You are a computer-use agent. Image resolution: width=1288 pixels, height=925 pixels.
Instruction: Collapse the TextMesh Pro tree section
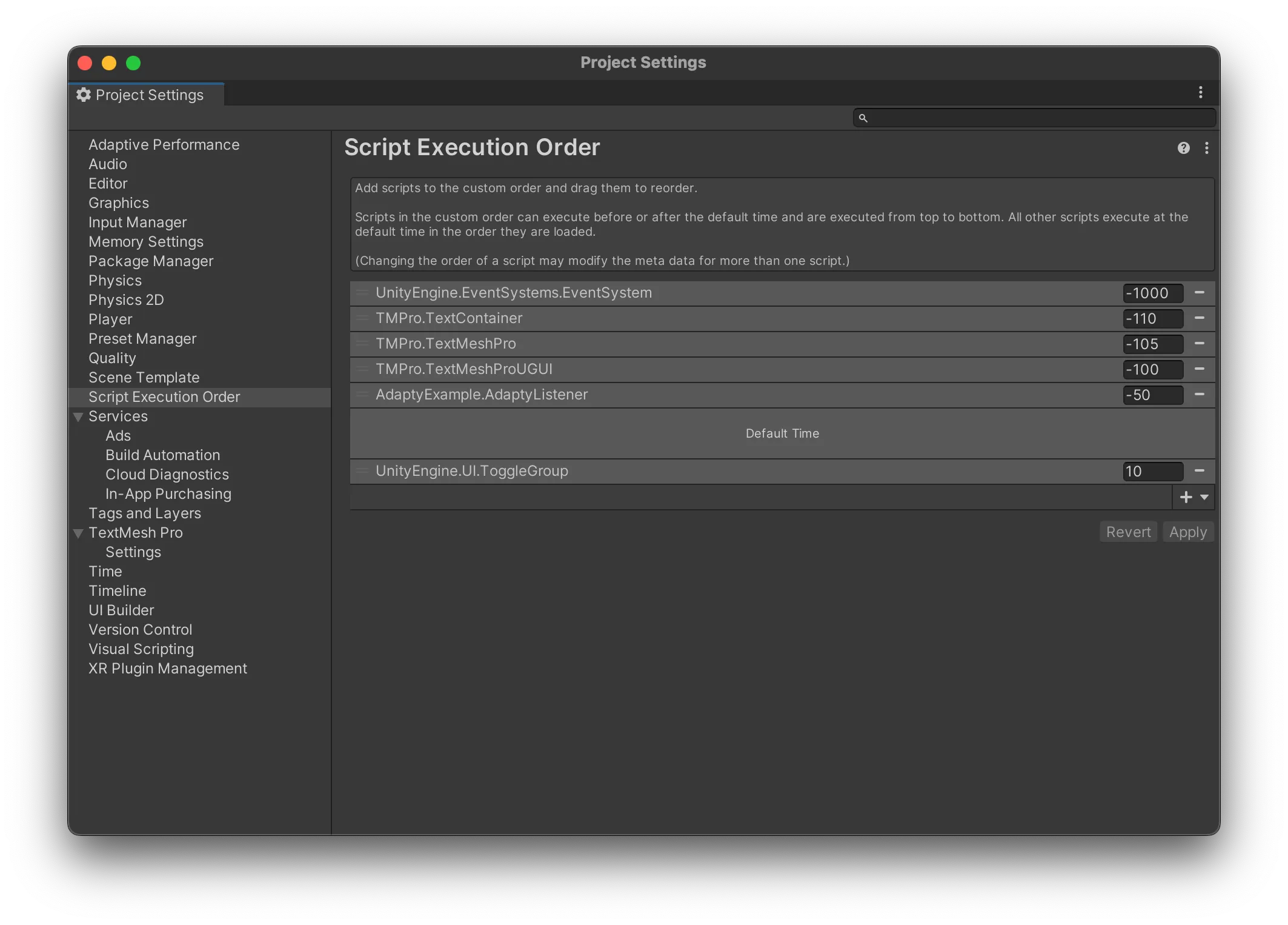[x=78, y=533]
